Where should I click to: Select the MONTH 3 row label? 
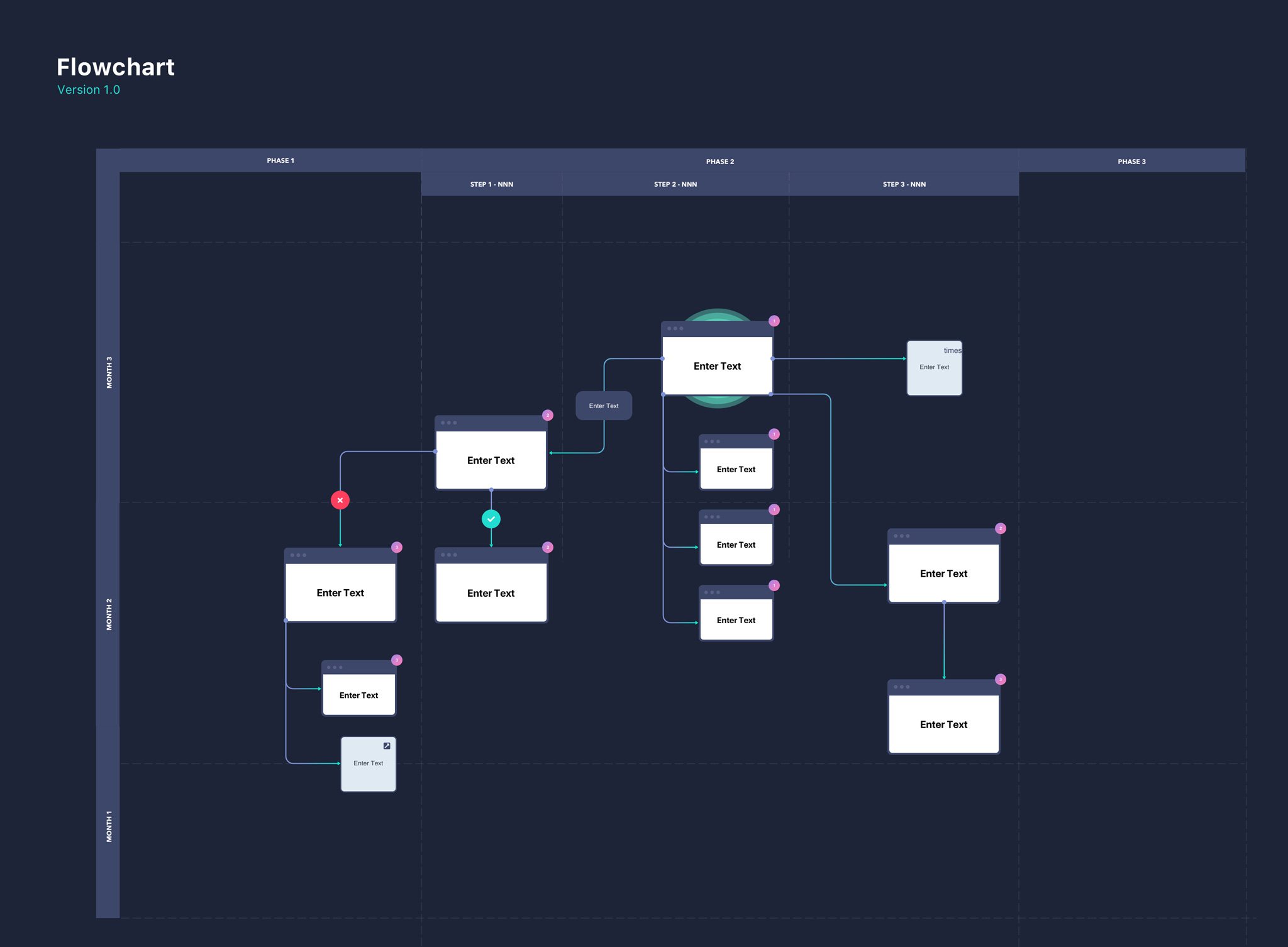click(109, 372)
